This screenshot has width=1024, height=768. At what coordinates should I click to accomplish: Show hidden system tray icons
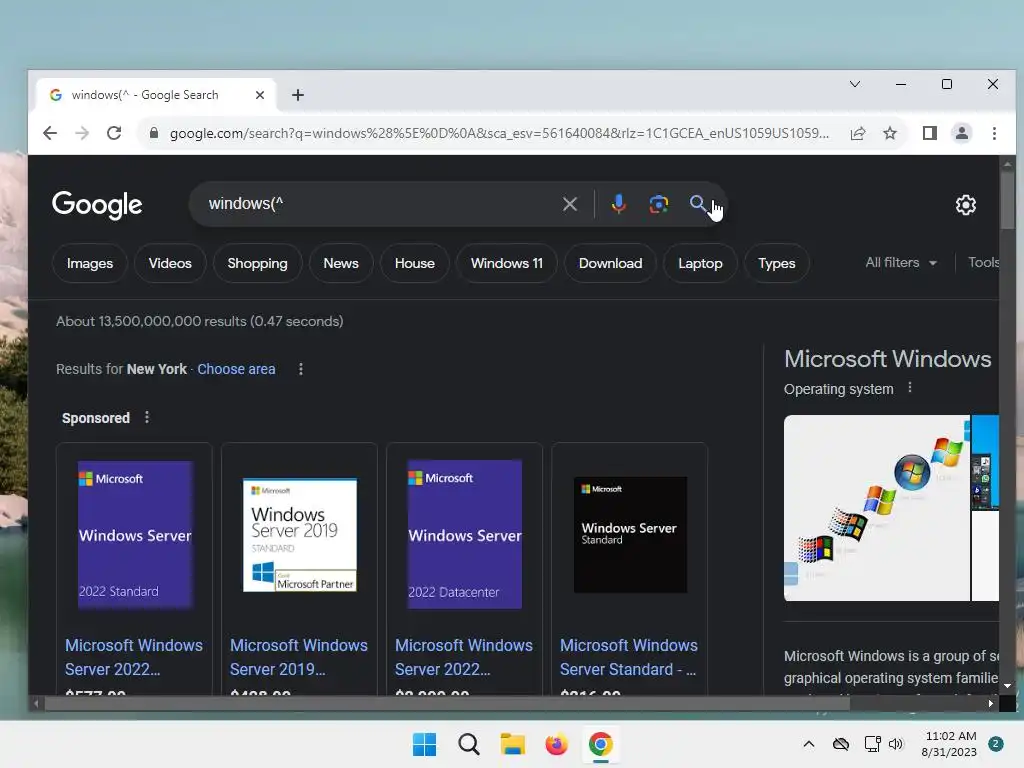[x=808, y=744]
